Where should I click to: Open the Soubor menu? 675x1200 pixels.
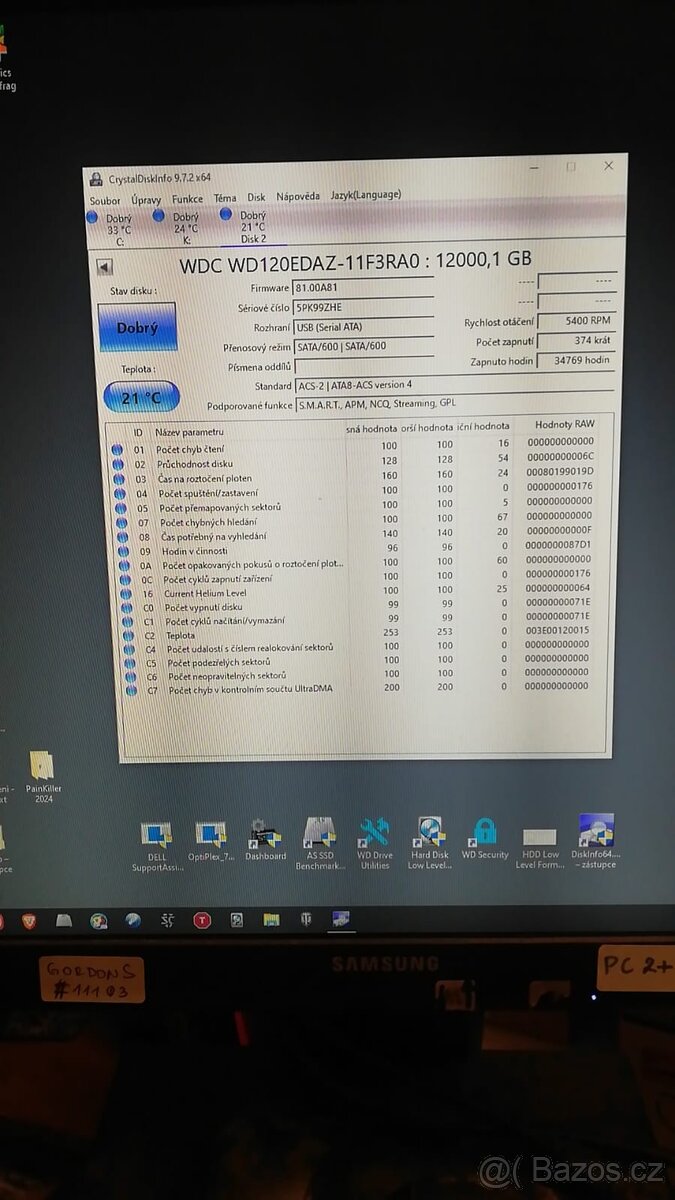105,200
